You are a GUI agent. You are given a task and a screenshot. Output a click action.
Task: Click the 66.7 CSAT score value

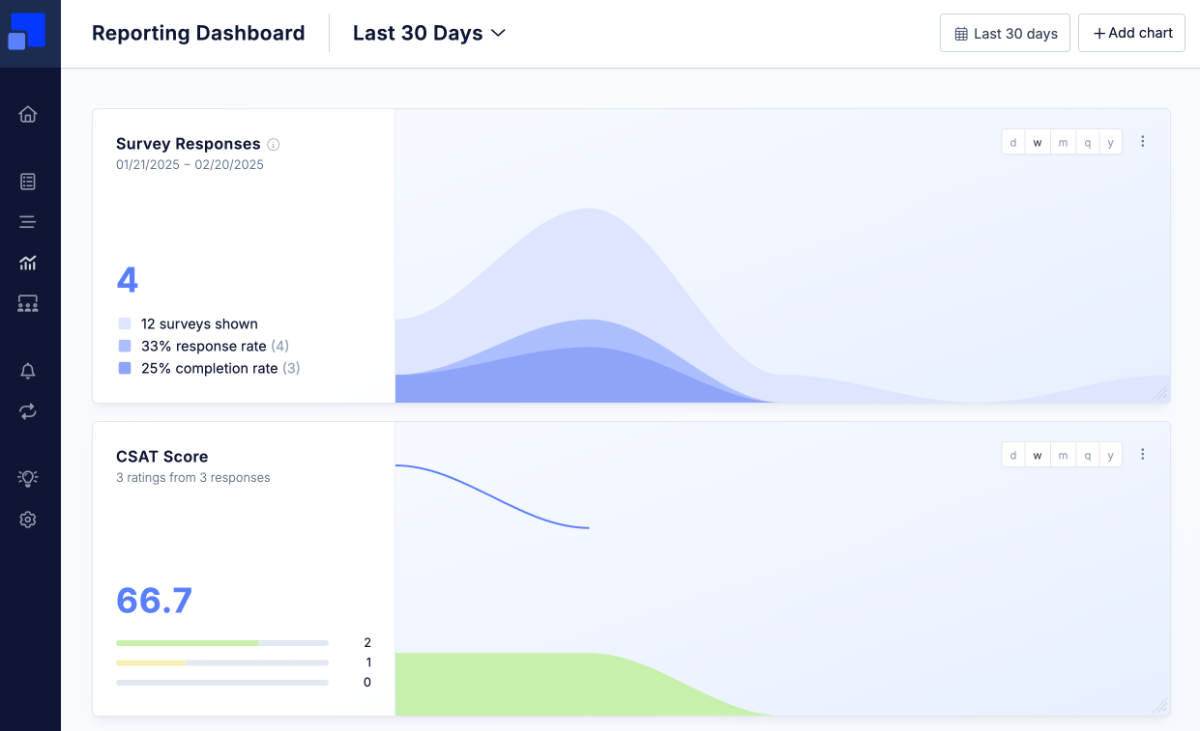(x=154, y=601)
